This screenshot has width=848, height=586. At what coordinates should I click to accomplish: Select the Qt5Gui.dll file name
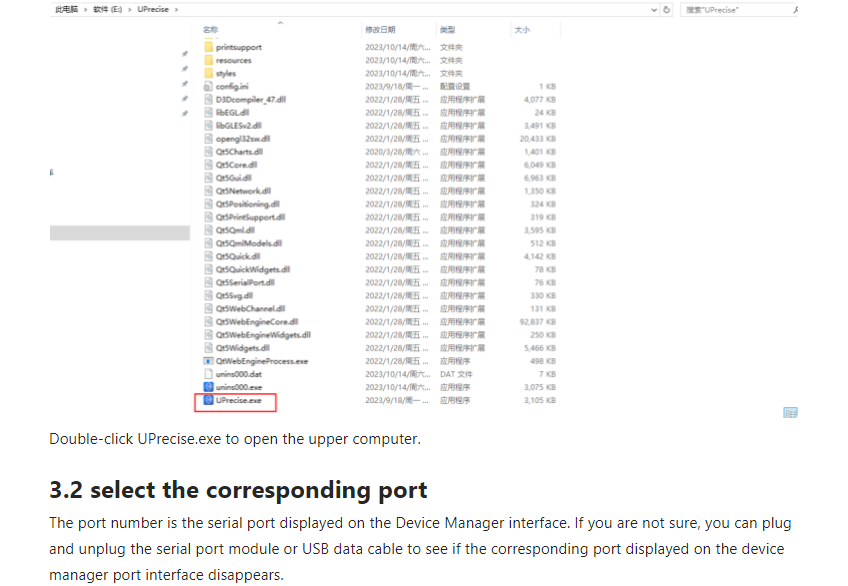pyautogui.click(x=234, y=178)
